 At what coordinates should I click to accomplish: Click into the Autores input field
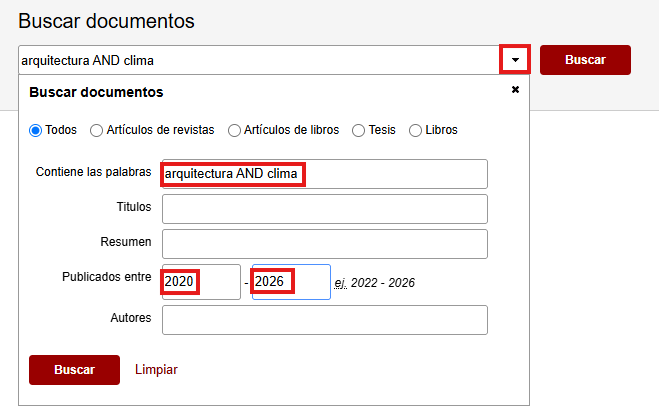325,320
